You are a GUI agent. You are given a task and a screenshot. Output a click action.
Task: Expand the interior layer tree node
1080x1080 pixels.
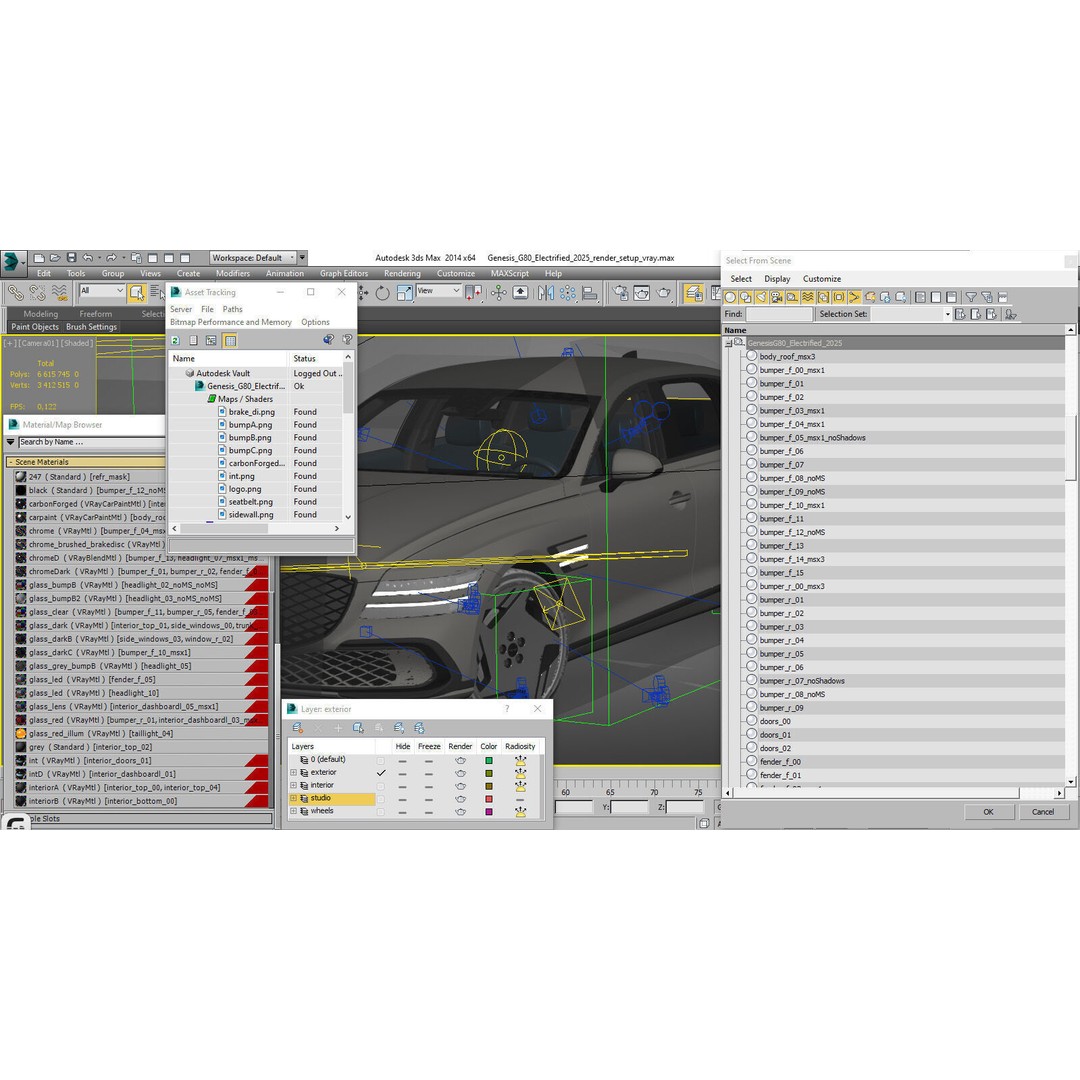pyautogui.click(x=293, y=786)
